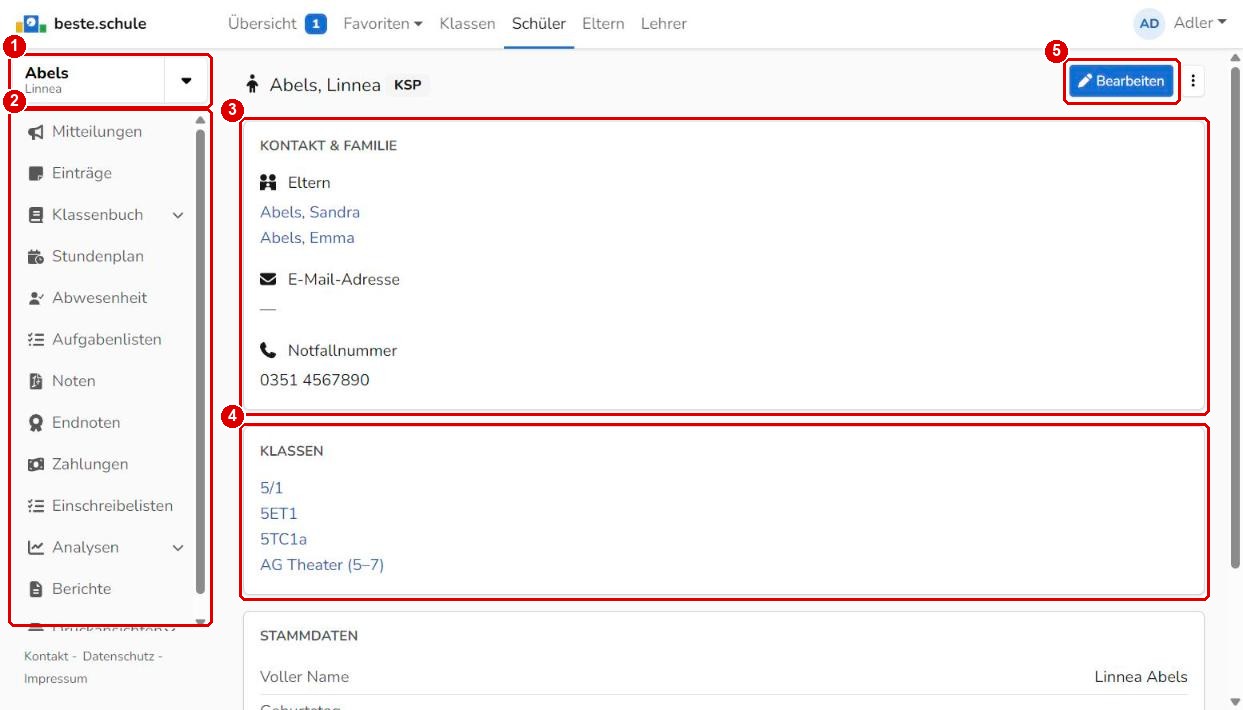Open the Eltern tab in top navigation

pos(604,24)
